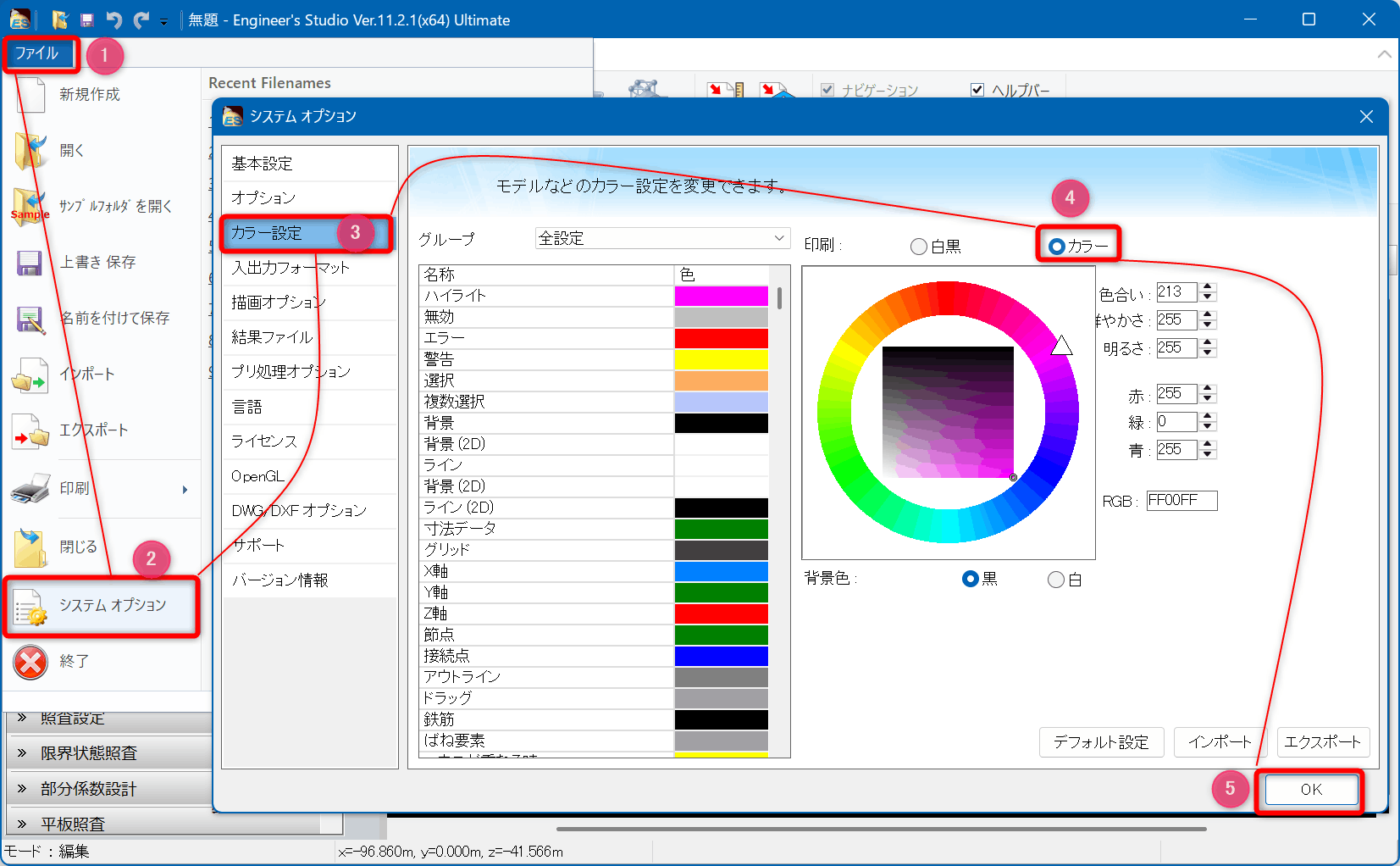The width and height of the screenshot is (1400, 866).
Task: Select バージョン情報 in the options list
Action: 309,580
